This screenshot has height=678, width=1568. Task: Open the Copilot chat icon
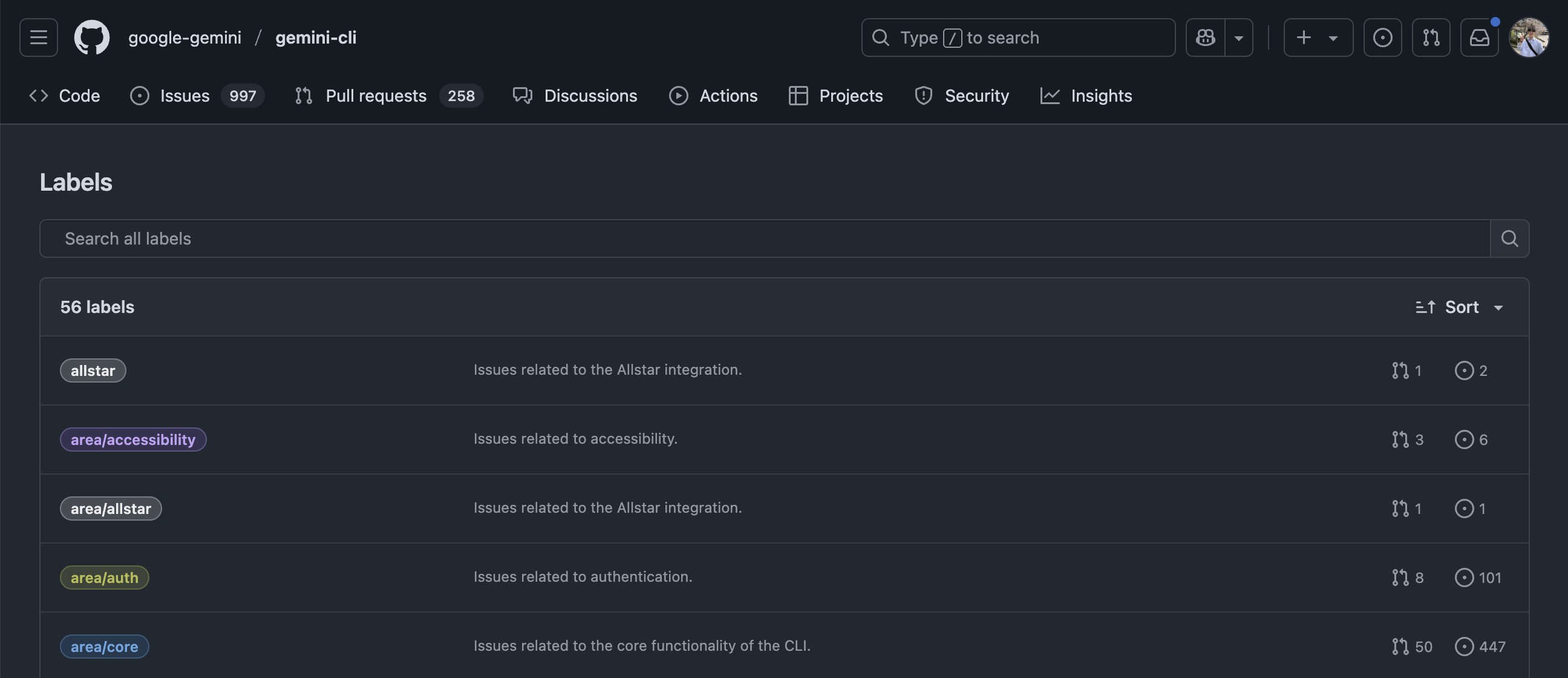click(1205, 38)
